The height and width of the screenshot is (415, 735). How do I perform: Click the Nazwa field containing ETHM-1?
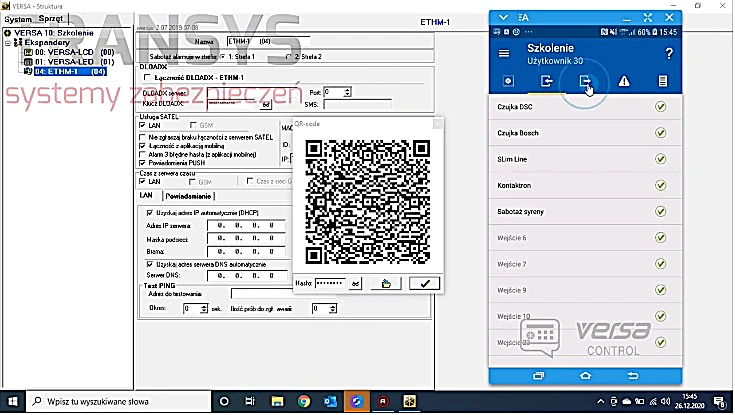click(x=268, y=41)
